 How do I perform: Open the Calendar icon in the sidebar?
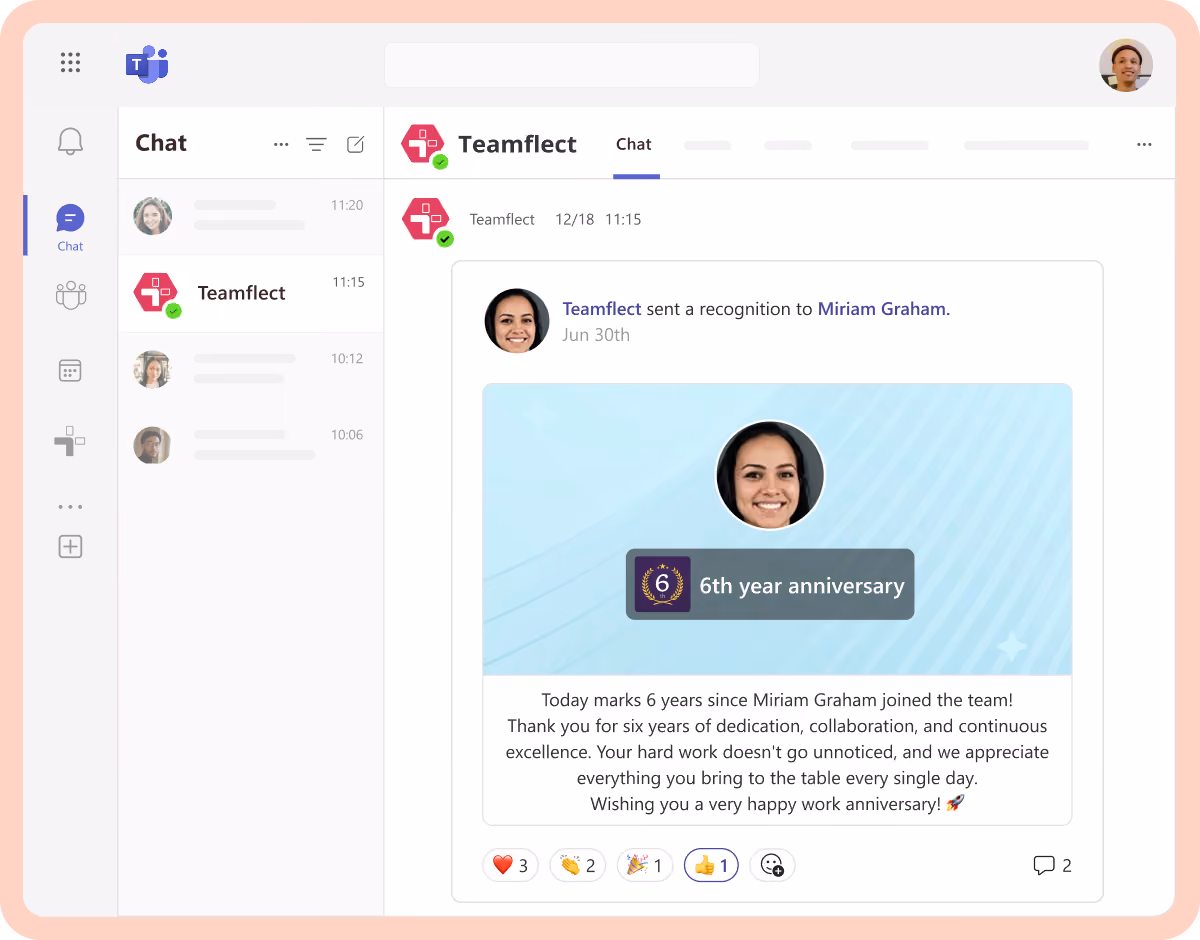pos(70,371)
